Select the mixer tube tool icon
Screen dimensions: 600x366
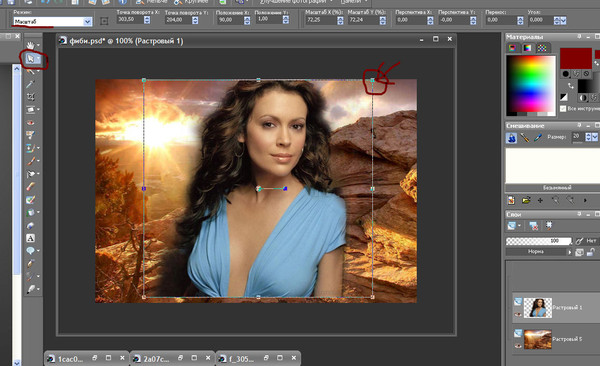[511, 137]
